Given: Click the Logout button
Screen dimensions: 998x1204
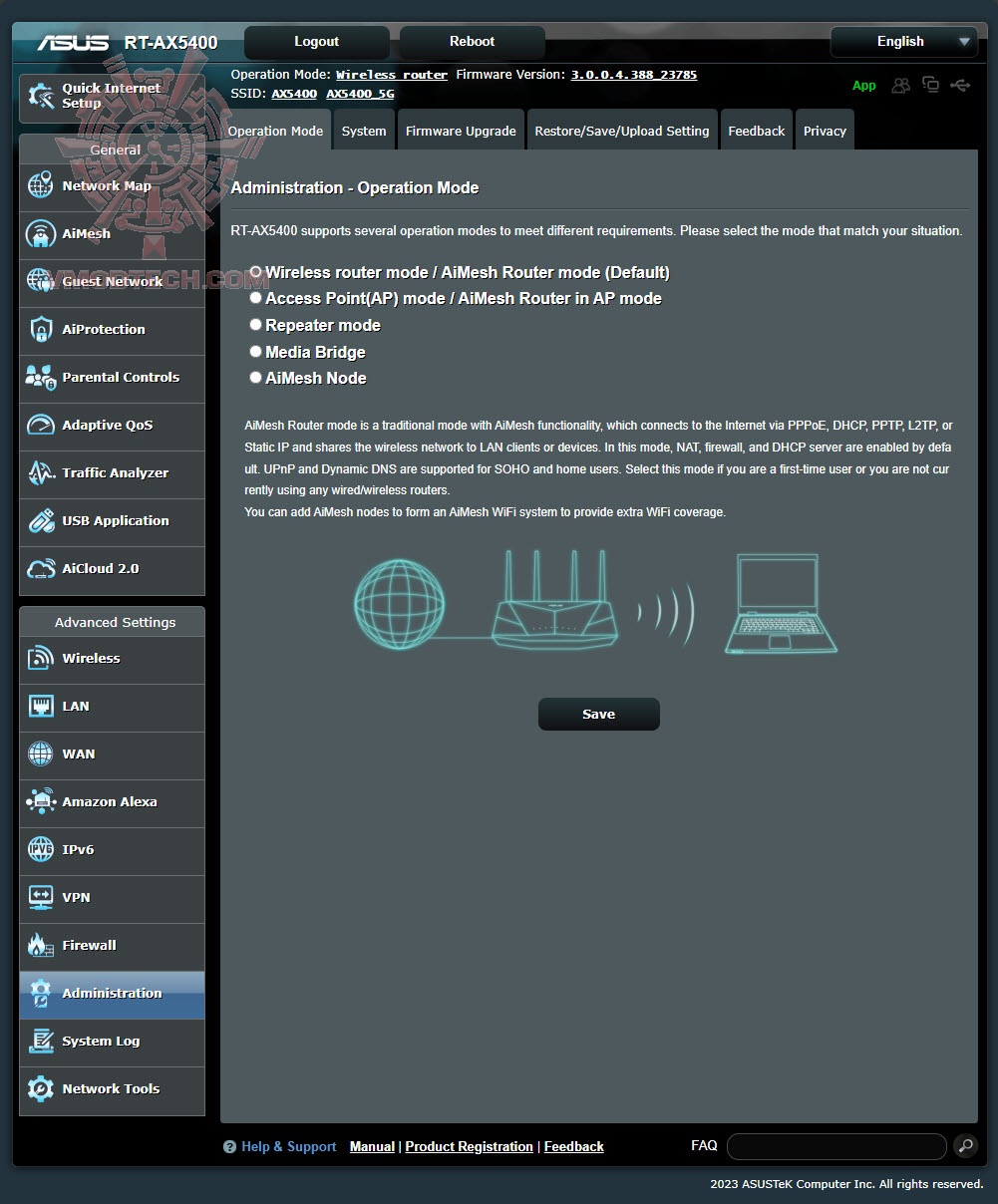Looking at the screenshot, I should (317, 42).
